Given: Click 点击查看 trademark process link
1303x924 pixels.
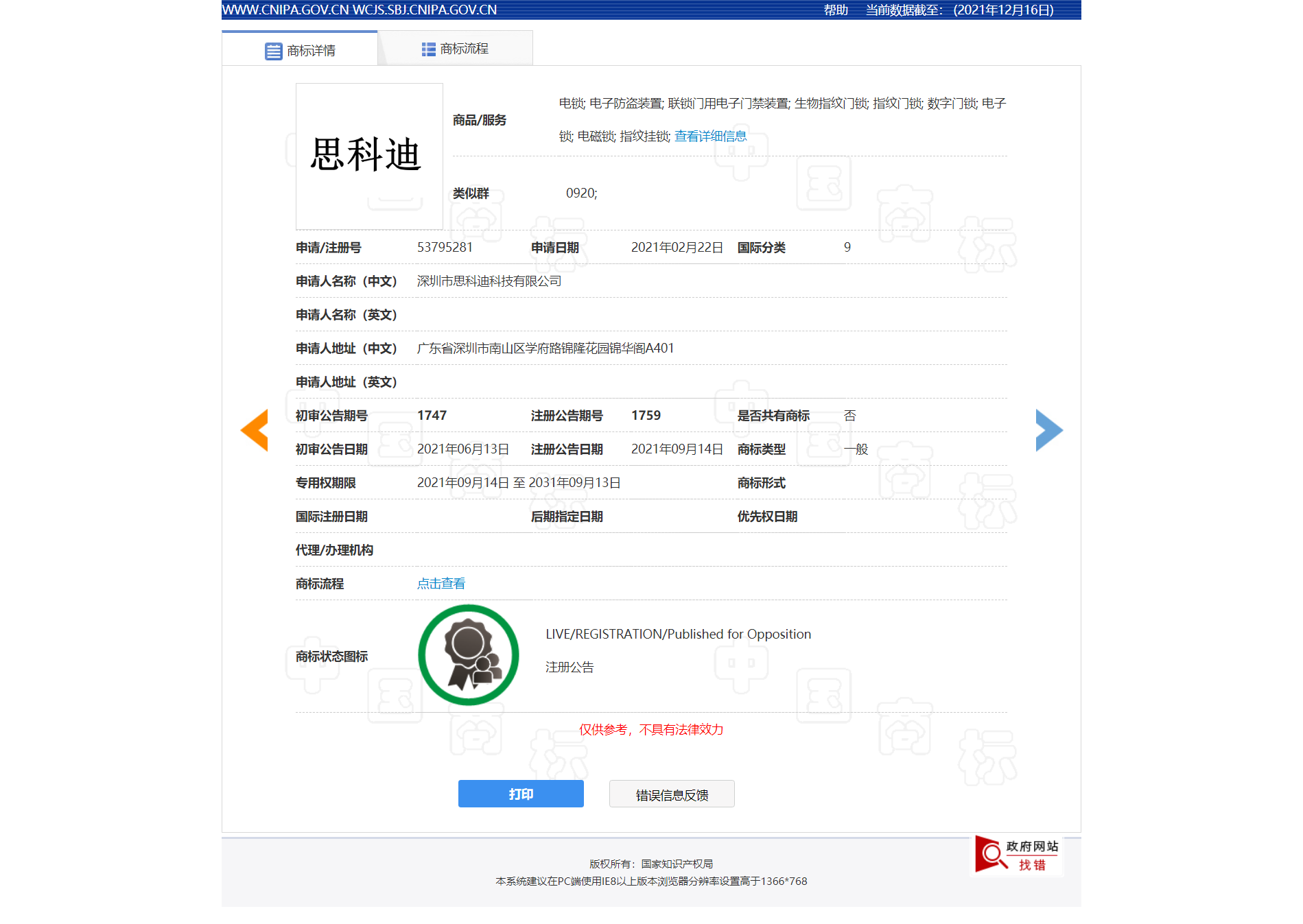Looking at the screenshot, I should point(441,584).
